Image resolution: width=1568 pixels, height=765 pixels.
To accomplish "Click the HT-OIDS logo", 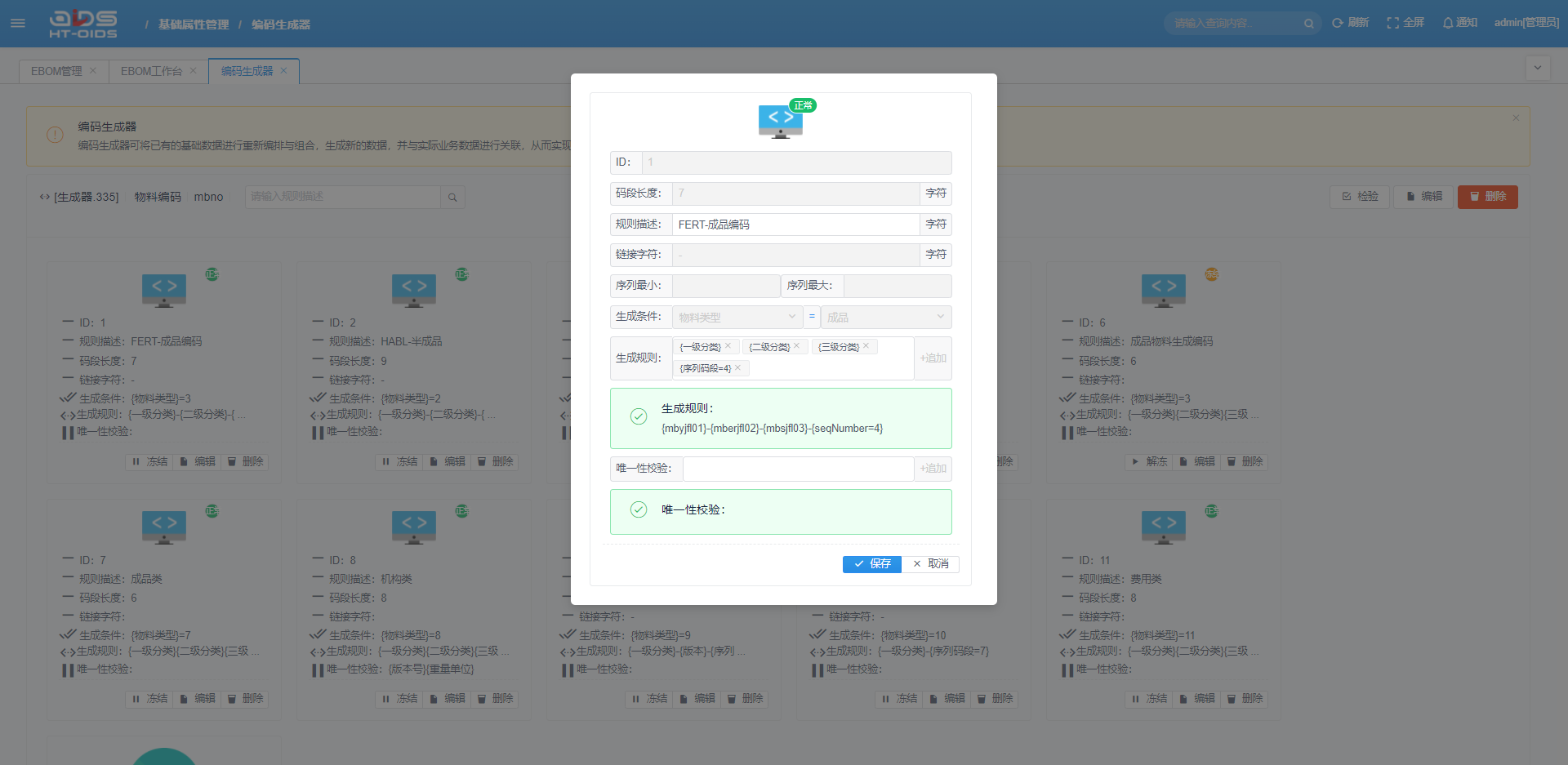I will [x=83, y=24].
